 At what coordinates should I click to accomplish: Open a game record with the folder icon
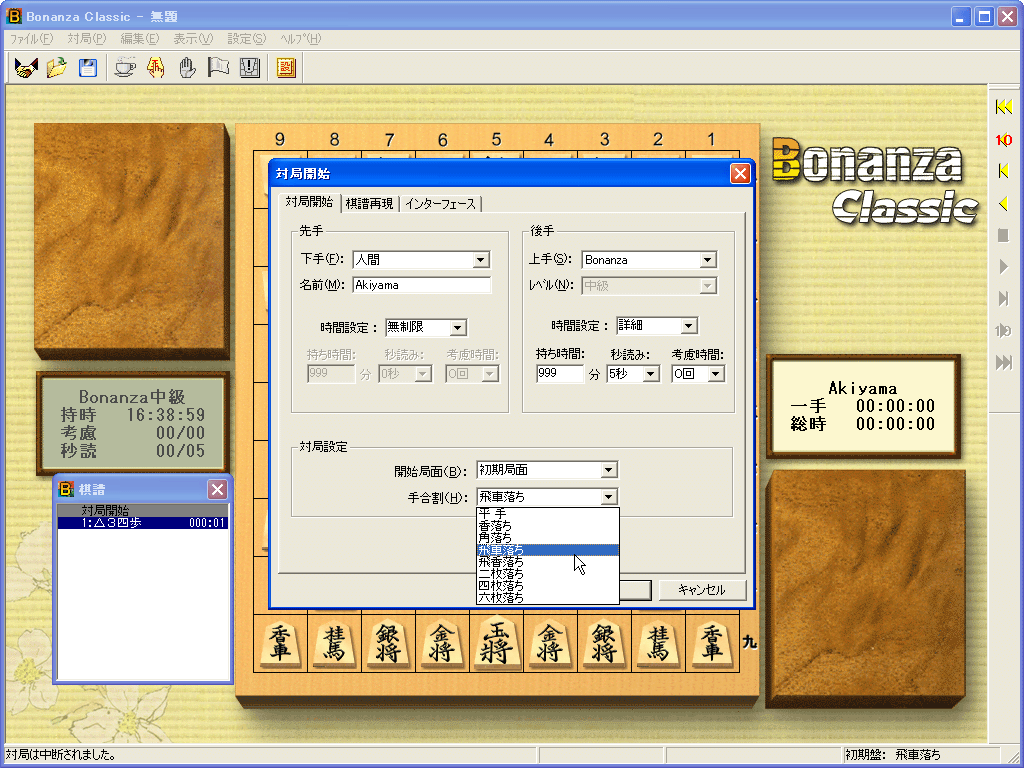pos(57,67)
